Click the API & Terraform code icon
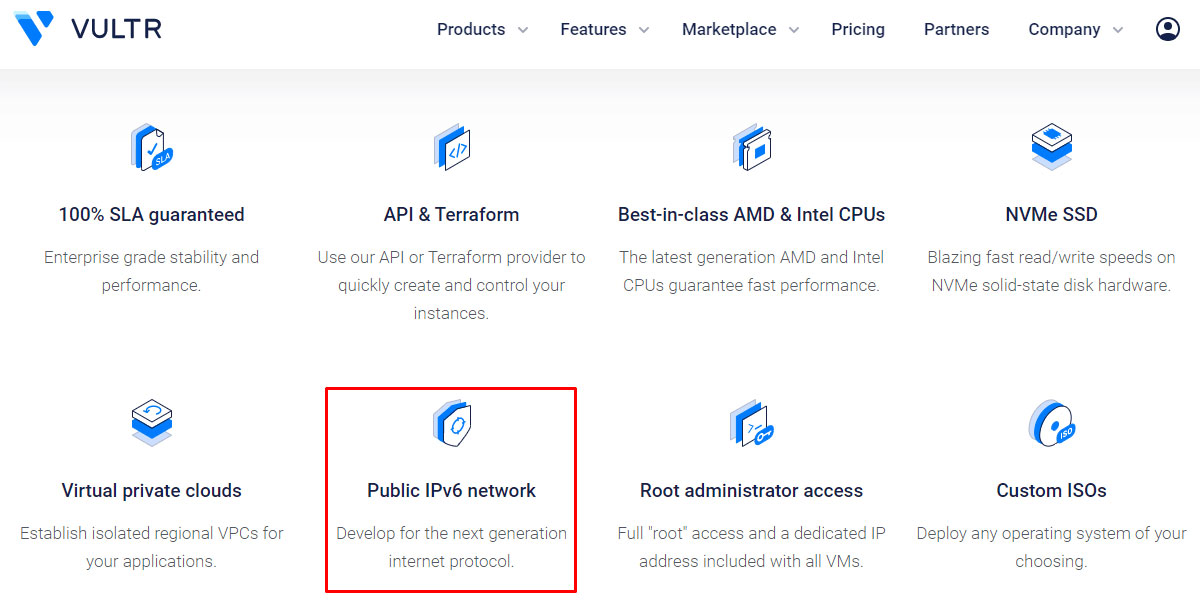Viewport: 1200px width, 616px height. click(452, 147)
